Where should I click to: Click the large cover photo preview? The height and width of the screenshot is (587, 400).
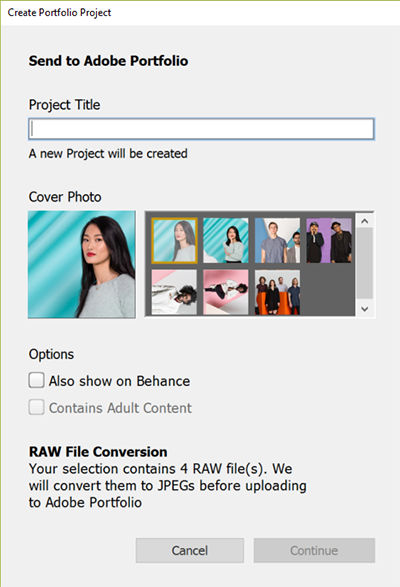[82, 264]
